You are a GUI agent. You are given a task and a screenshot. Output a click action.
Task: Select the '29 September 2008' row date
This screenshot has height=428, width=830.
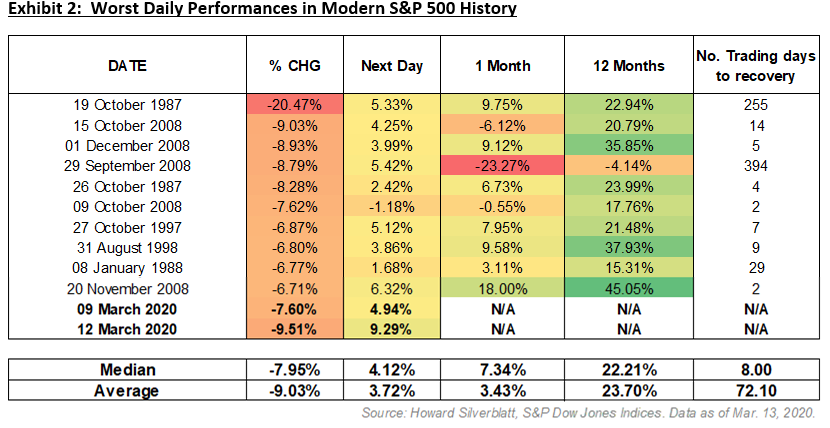coord(127,163)
